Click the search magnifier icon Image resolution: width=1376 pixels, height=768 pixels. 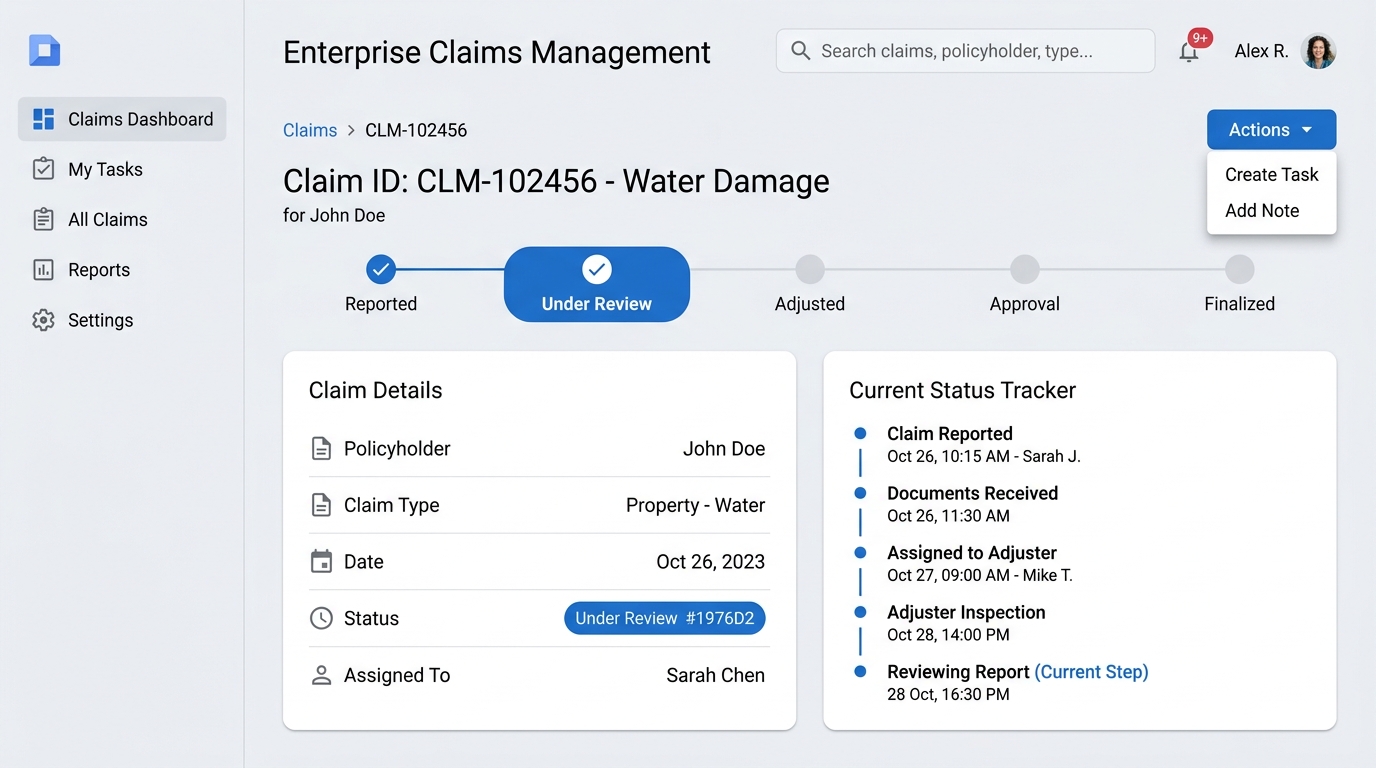coord(800,50)
